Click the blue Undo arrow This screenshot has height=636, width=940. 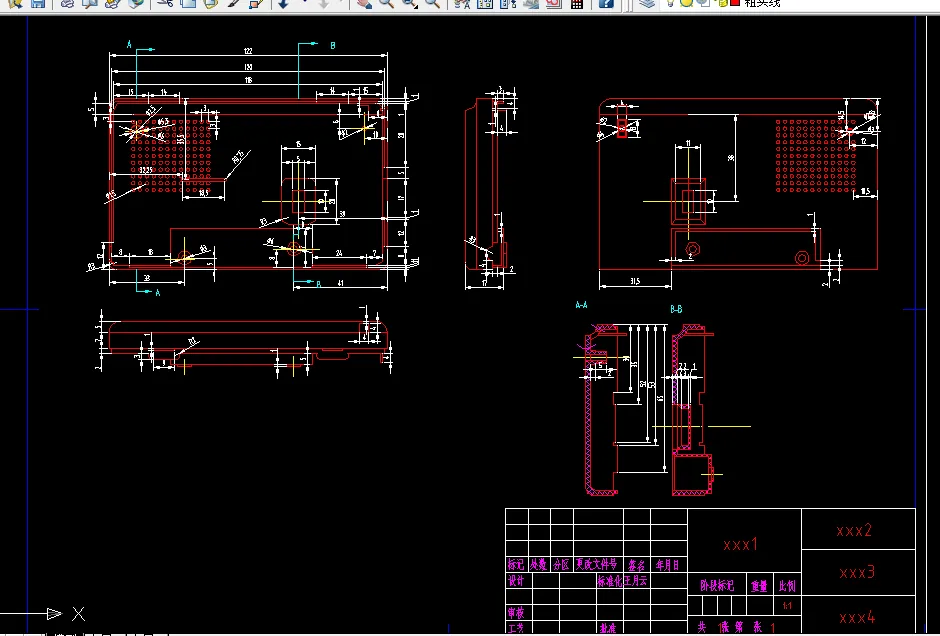click(283, 4)
